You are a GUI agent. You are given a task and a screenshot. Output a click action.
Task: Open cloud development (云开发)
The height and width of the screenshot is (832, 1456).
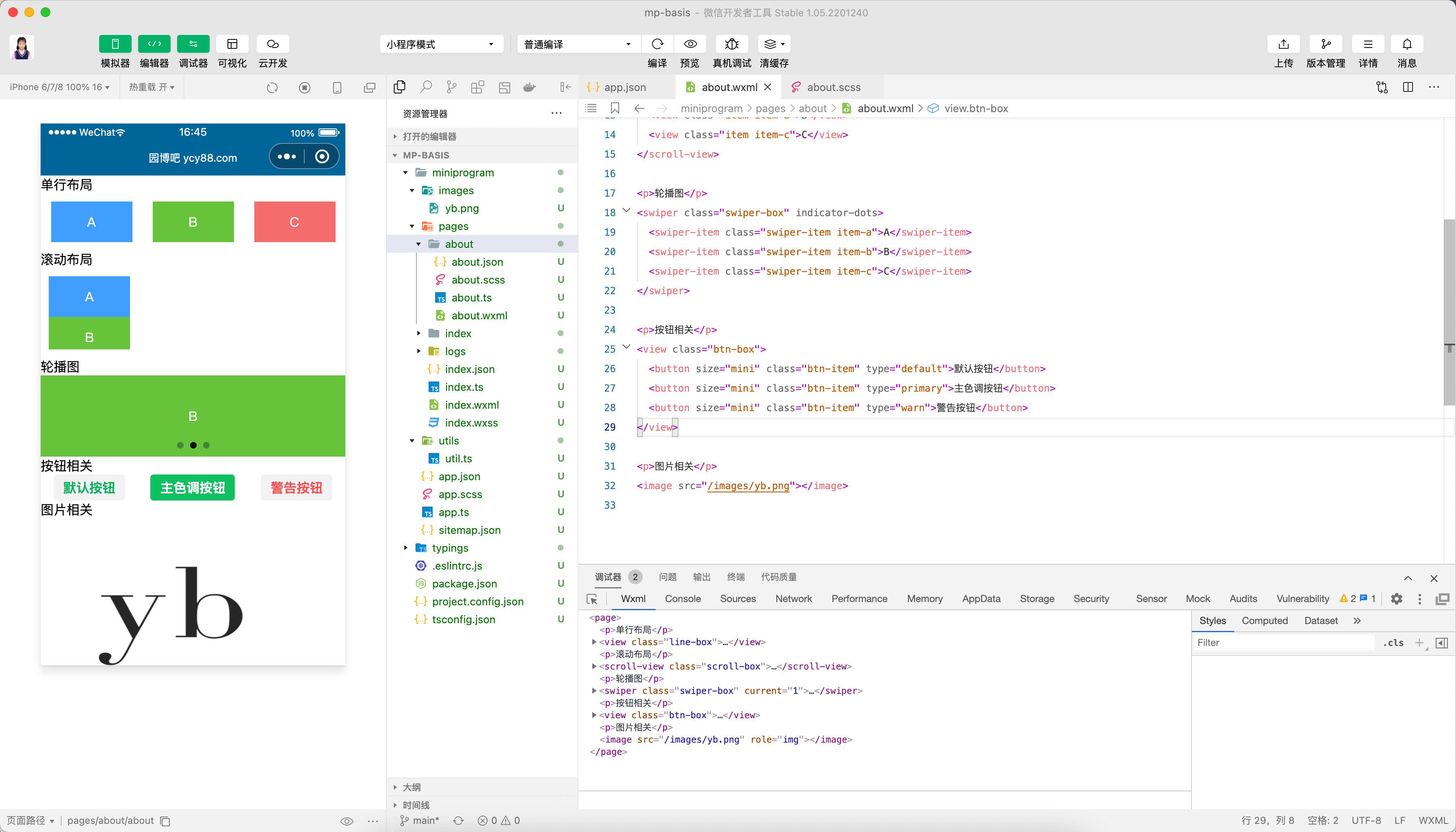273,44
